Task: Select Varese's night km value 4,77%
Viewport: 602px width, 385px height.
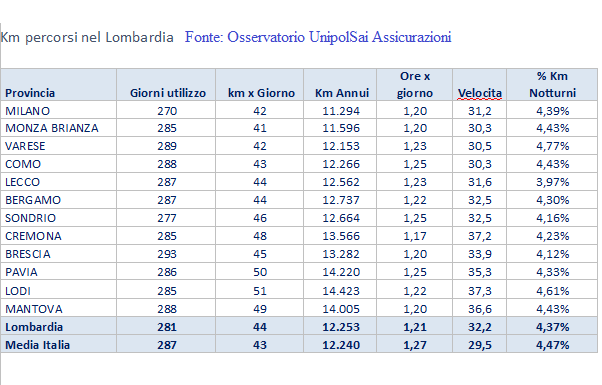Action: 552,146
